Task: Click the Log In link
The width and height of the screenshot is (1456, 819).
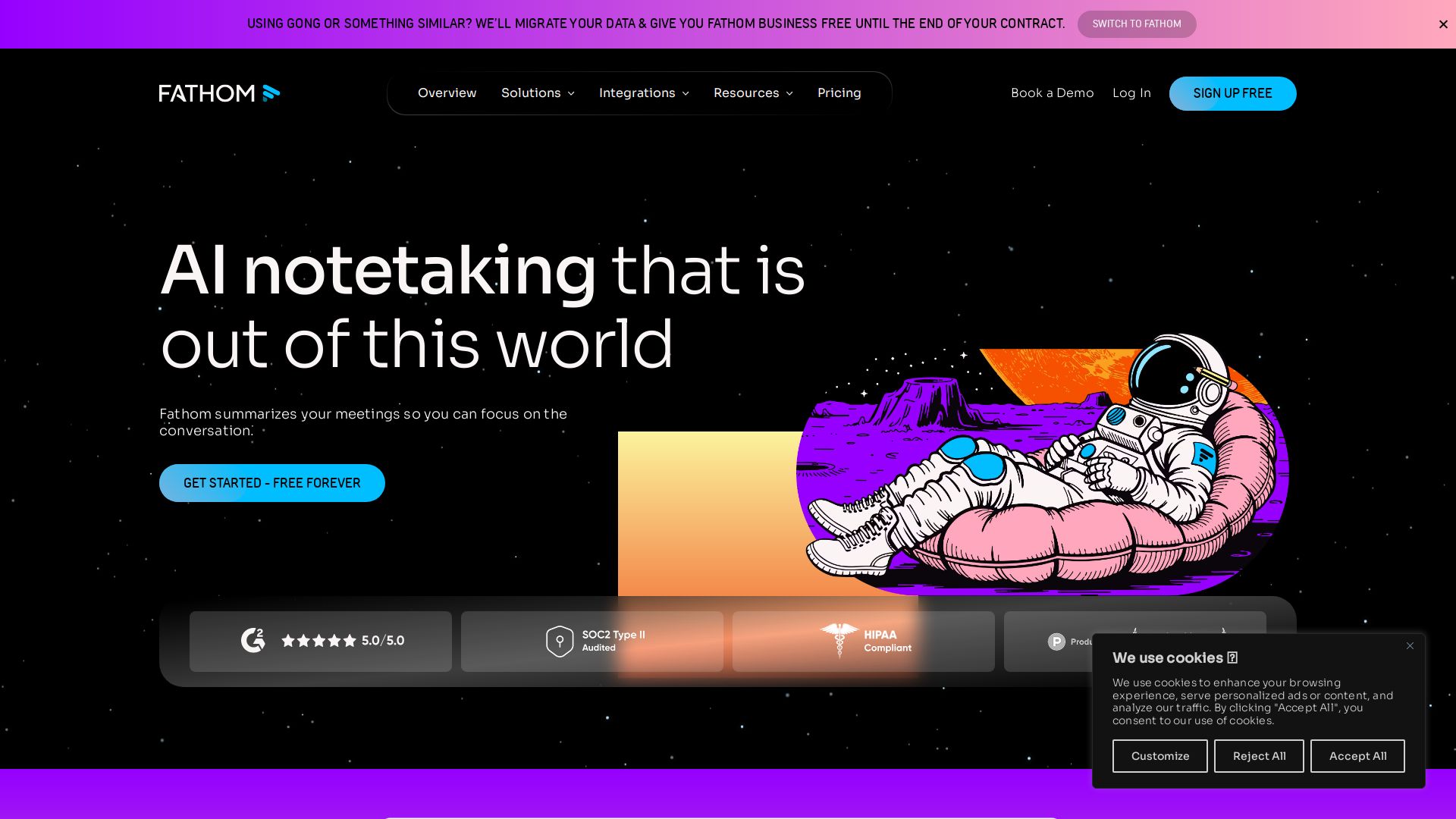Action: click(x=1131, y=93)
